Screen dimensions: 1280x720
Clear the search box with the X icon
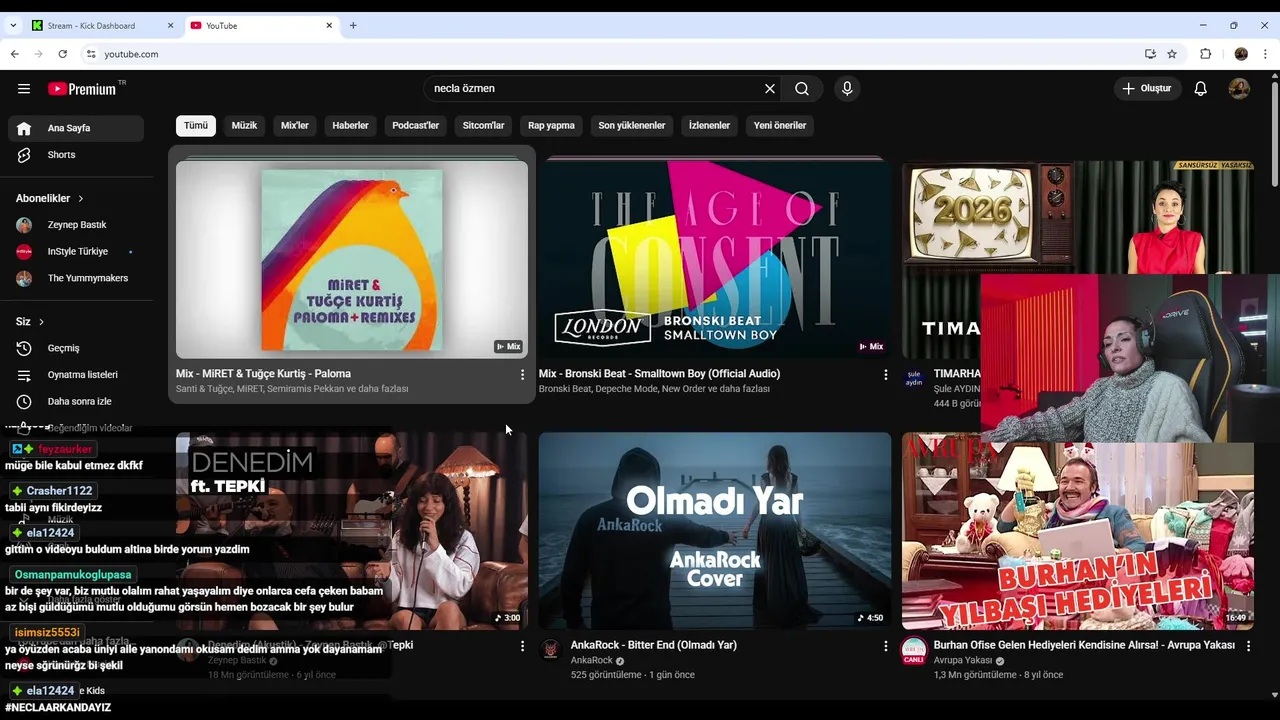click(770, 89)
